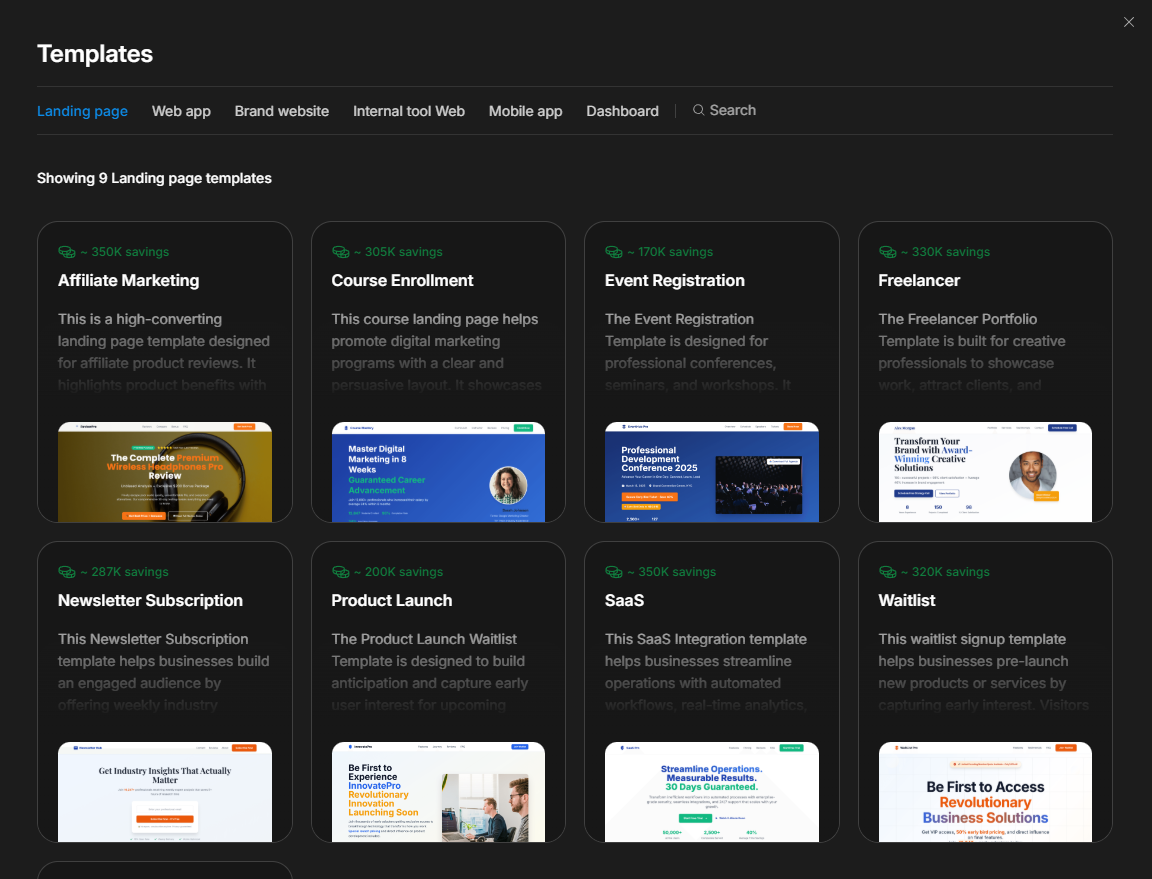Go to the Mobile app tab
Viewport: 1152px width, 879px height.
click(x=525, y=111)
